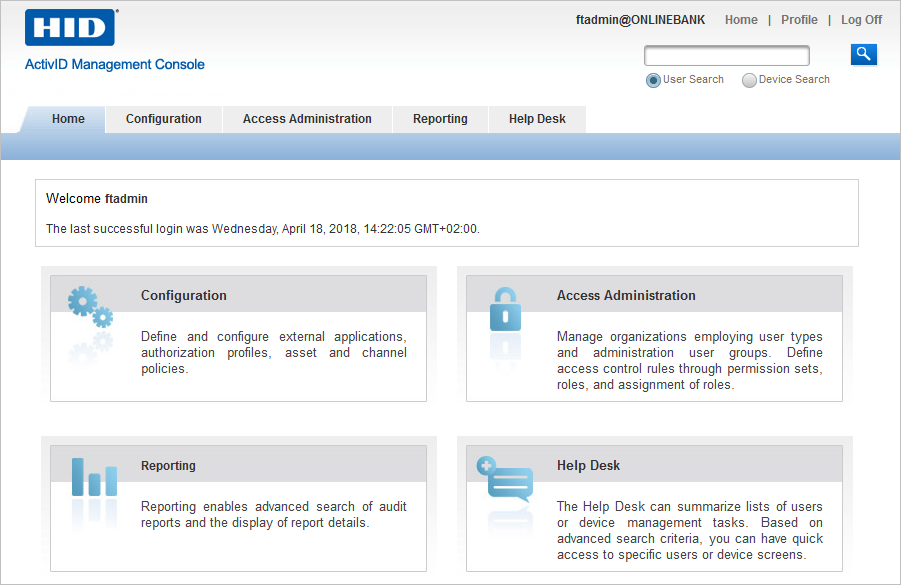Switch to the Configuration tab
Screen dimensions: 901x585
click(x=163, y=118)
